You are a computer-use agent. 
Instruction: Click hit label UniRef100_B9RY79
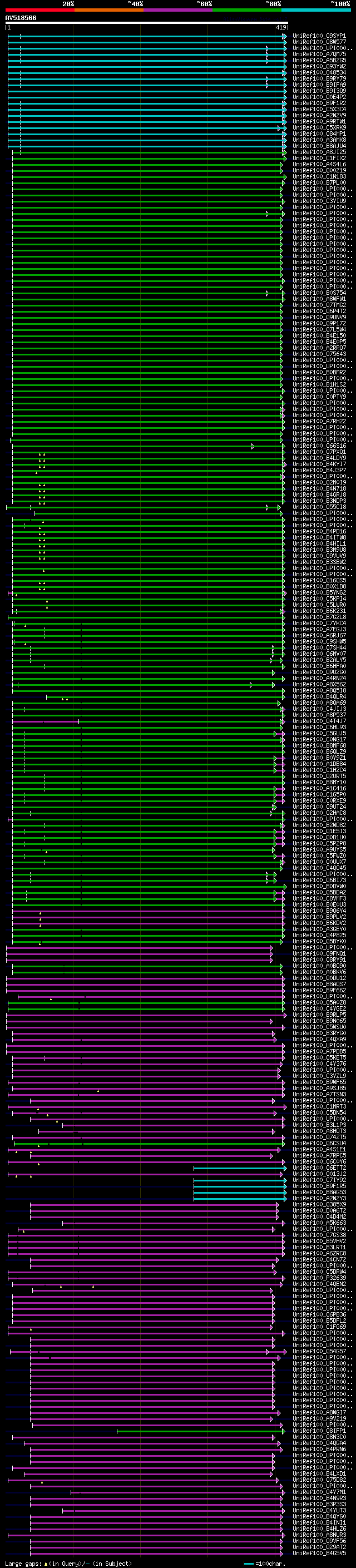click(x=319, y=78)
